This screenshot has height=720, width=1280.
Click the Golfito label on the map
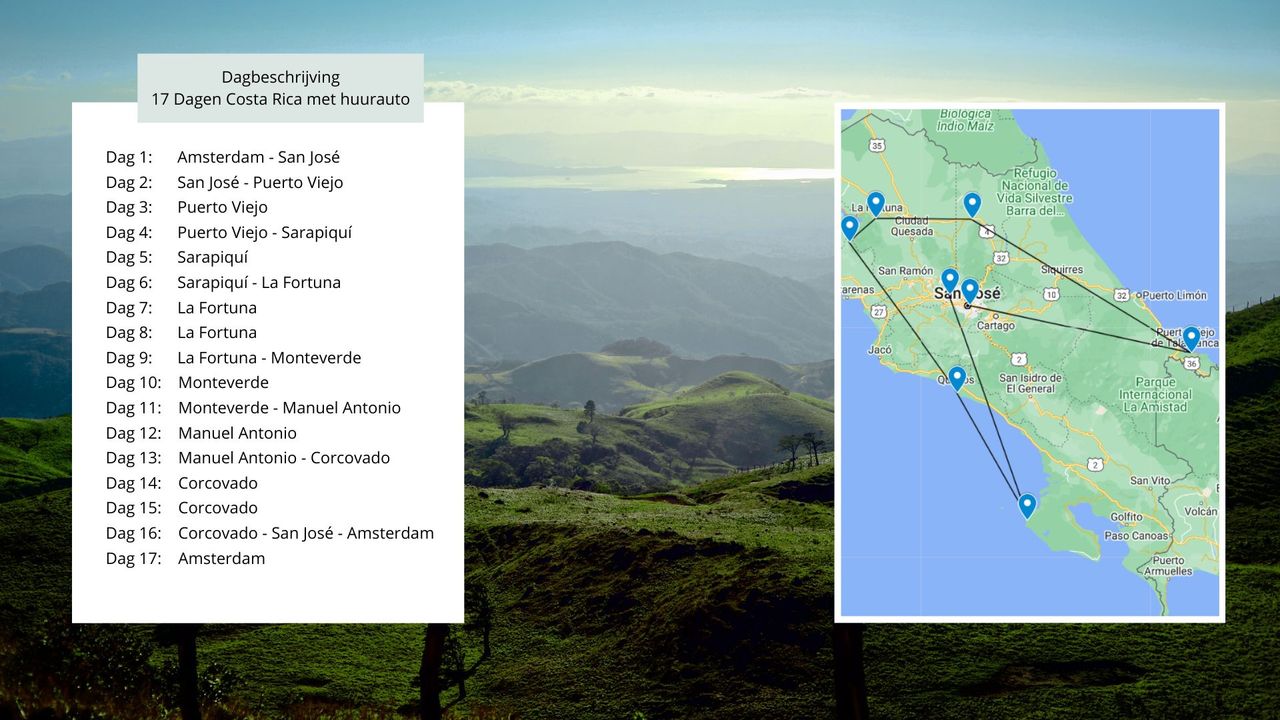(1126, 517)
